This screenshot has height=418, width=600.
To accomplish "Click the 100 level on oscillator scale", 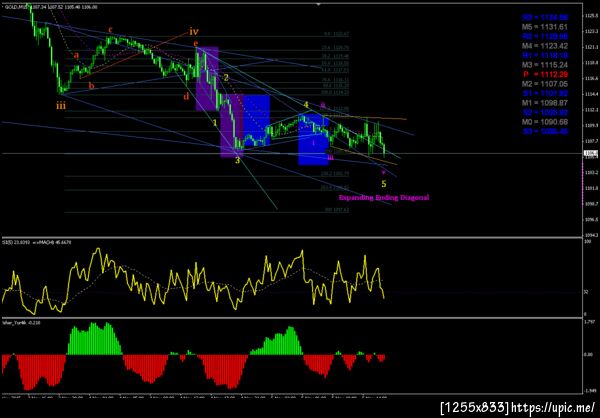I will (588, 242).
